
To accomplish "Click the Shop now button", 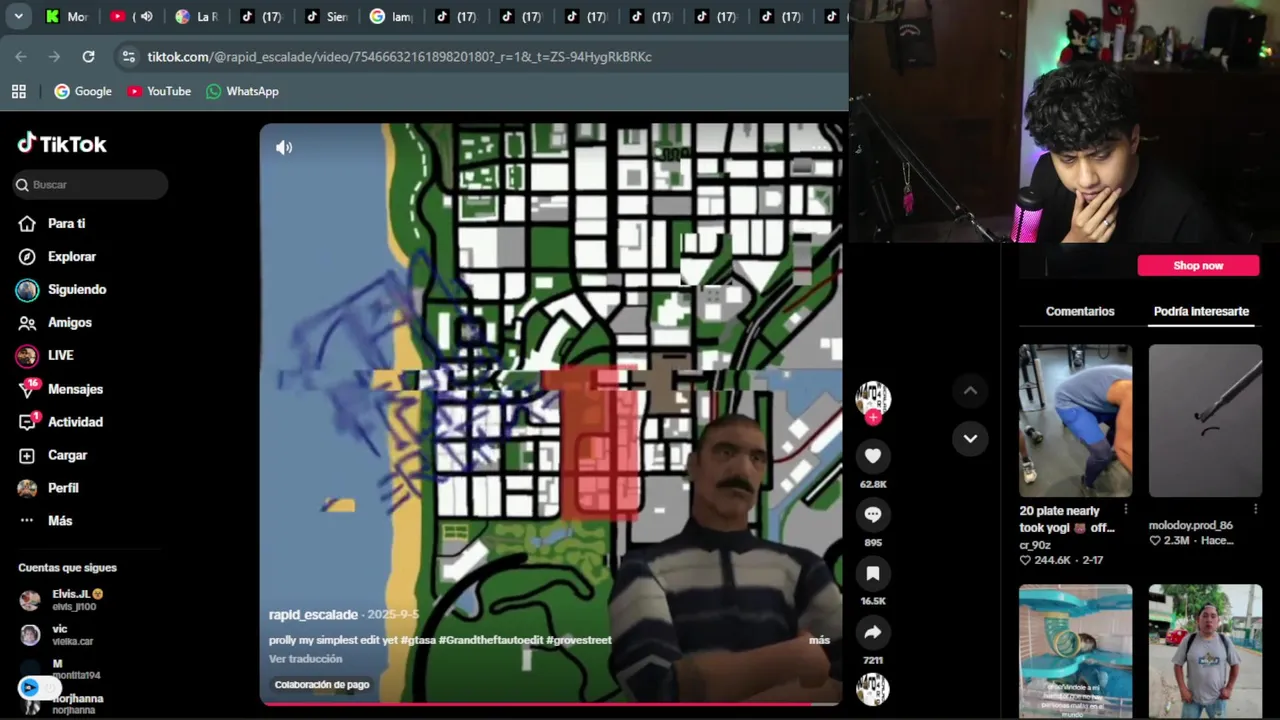I will click(x=1198, y=265).
